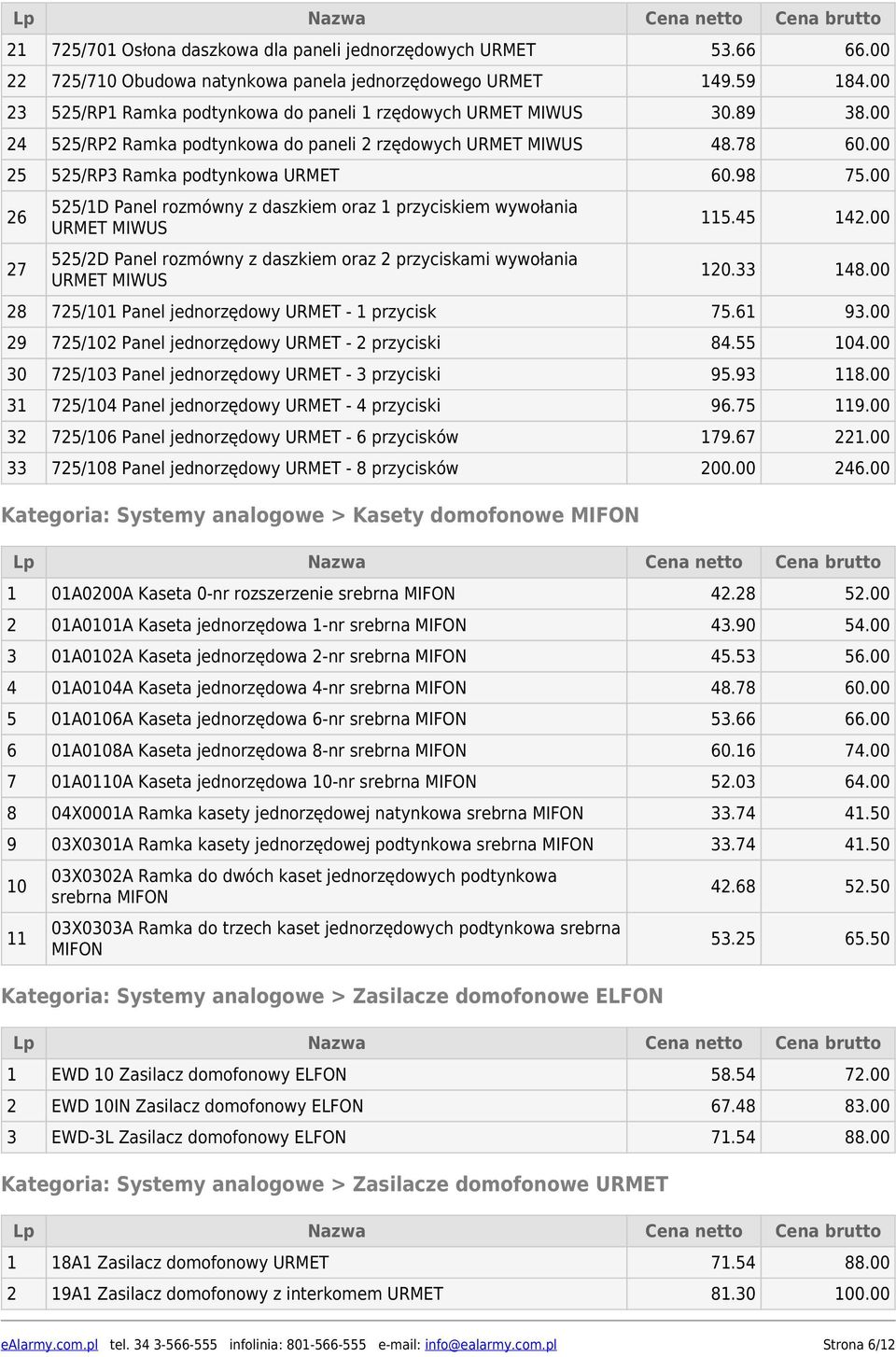Select EWD-3L Zasilacz domofonowy ELFON row
Image resolution: width=896 pixels, height=1357 pixels.
448,1137
